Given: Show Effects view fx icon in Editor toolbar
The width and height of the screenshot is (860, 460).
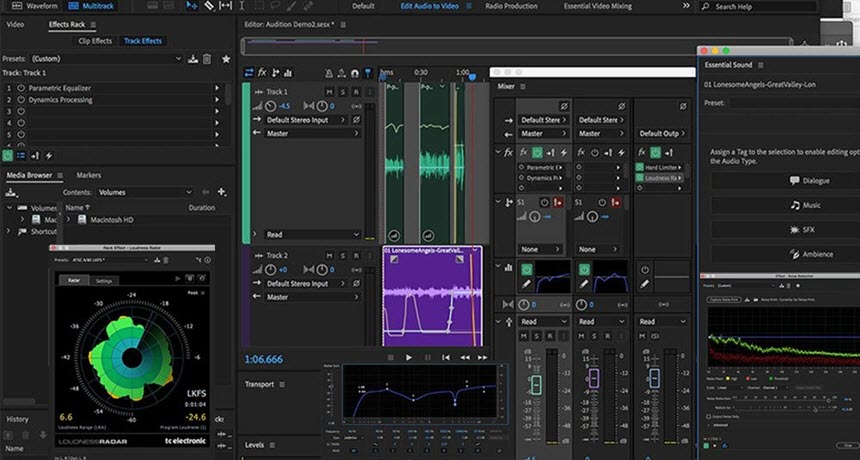Looking at the screenshot, I should 262,72.
